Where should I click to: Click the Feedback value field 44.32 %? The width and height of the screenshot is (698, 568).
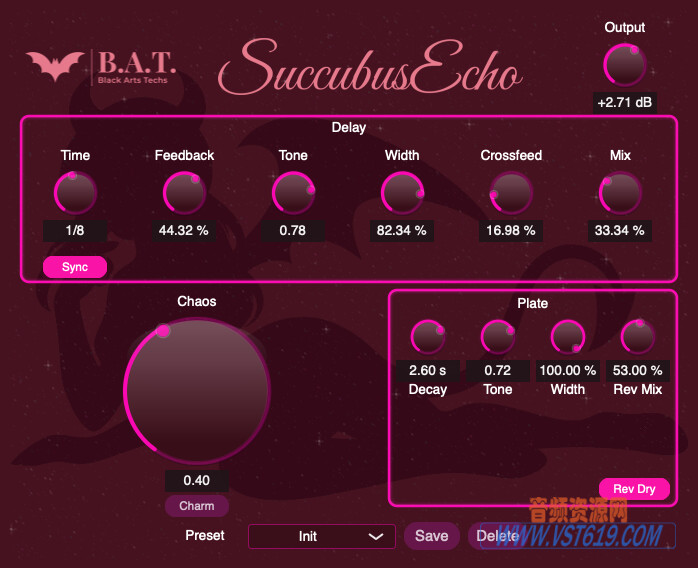(184, 230)
